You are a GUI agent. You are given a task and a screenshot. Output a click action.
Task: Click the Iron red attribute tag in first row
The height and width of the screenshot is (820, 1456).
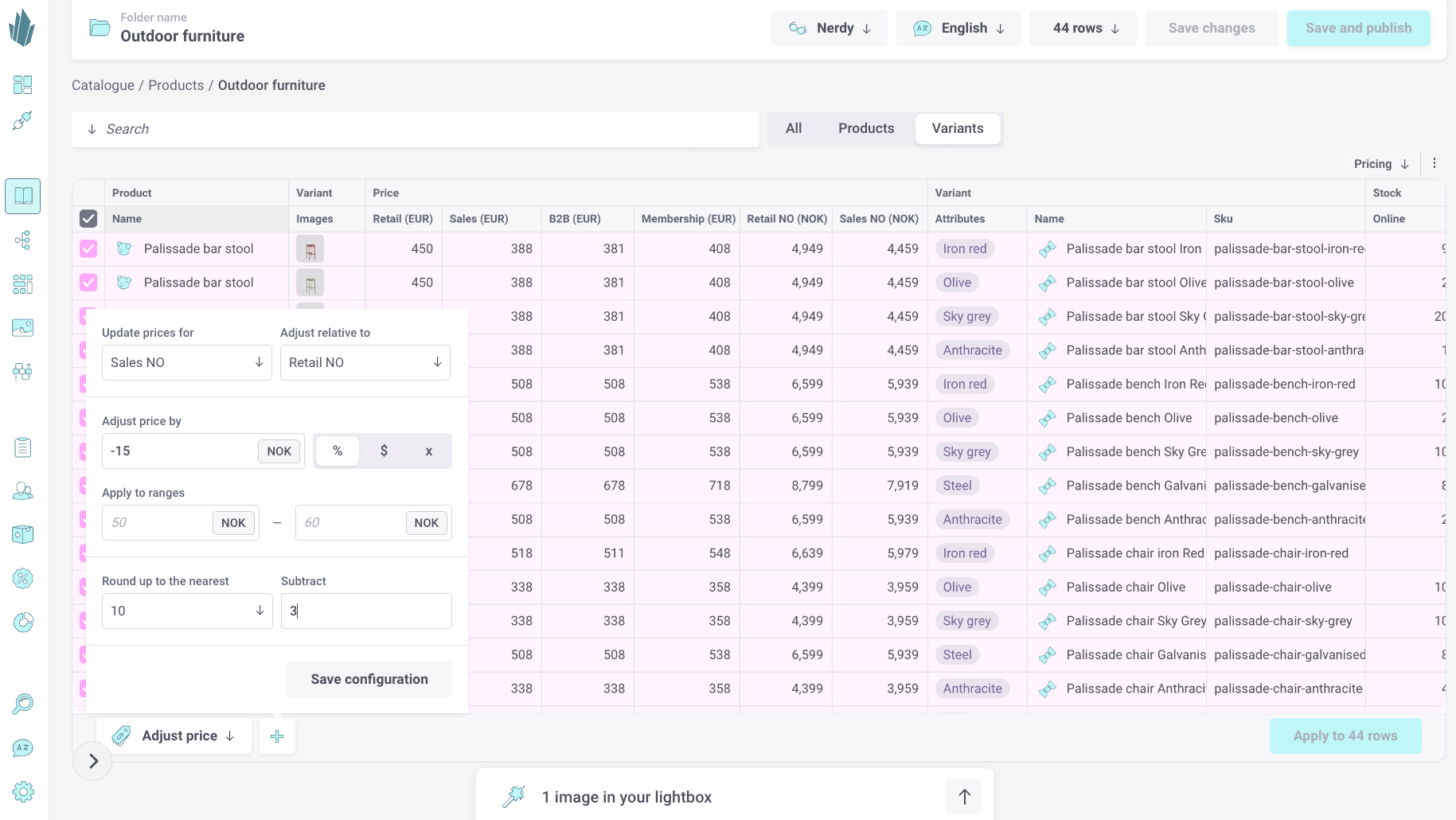point(964,249)
